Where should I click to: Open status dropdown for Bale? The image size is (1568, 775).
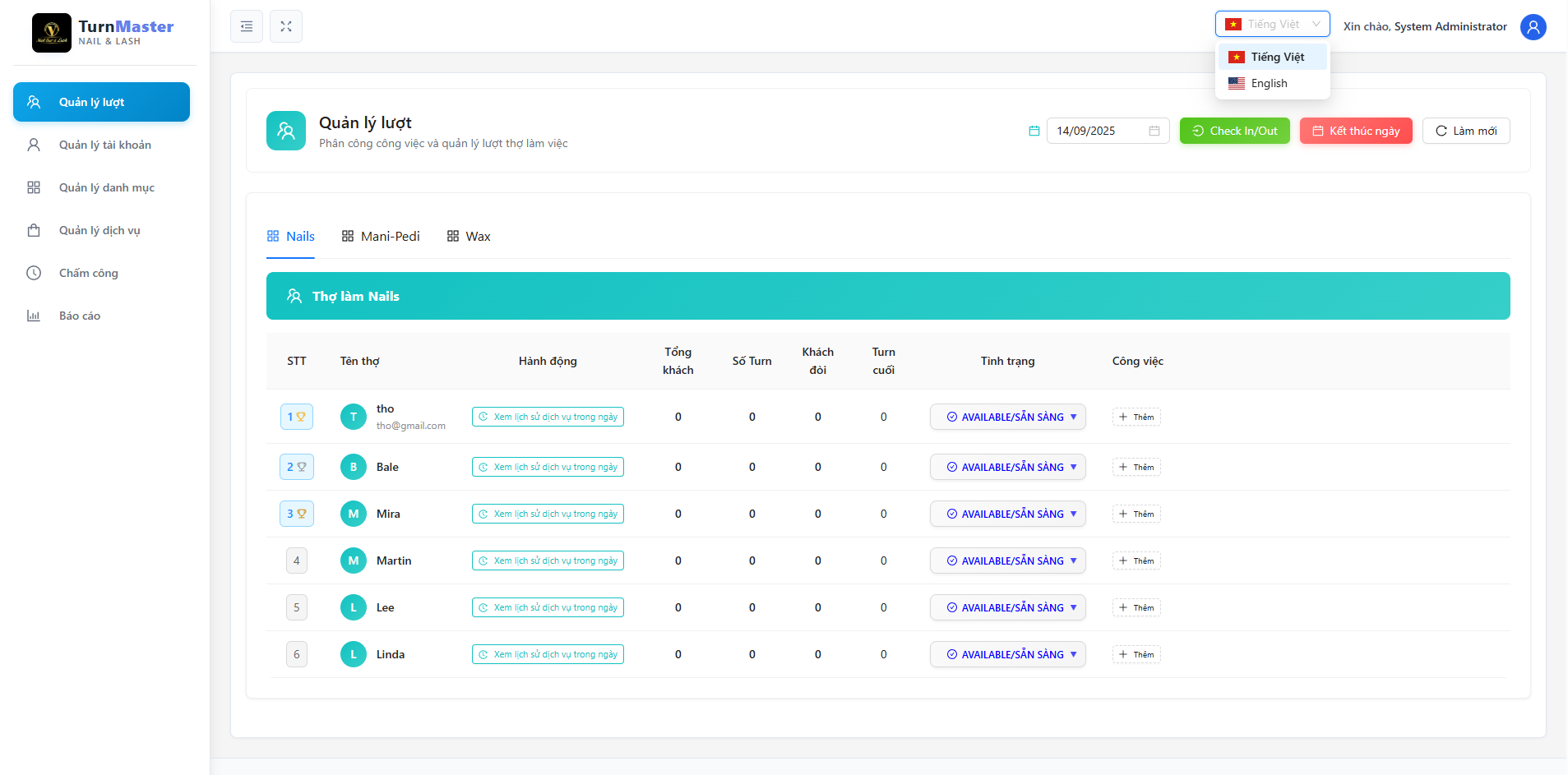click(x=1007, y=467)
